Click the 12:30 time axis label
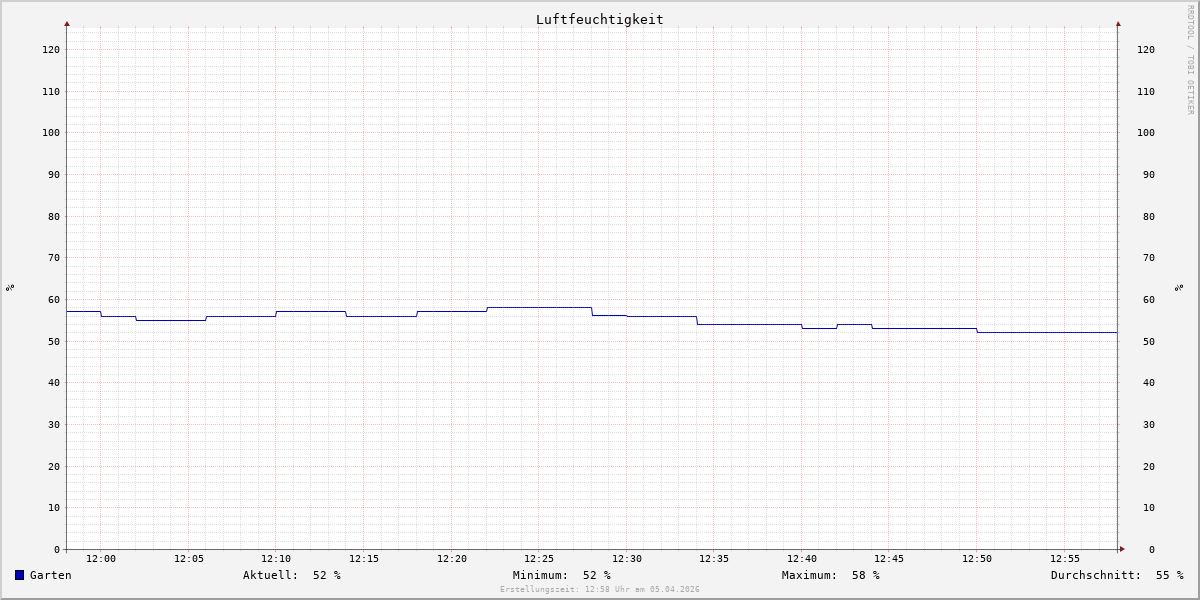Screen dimensions: 1200x600 (x=627, y=559)
